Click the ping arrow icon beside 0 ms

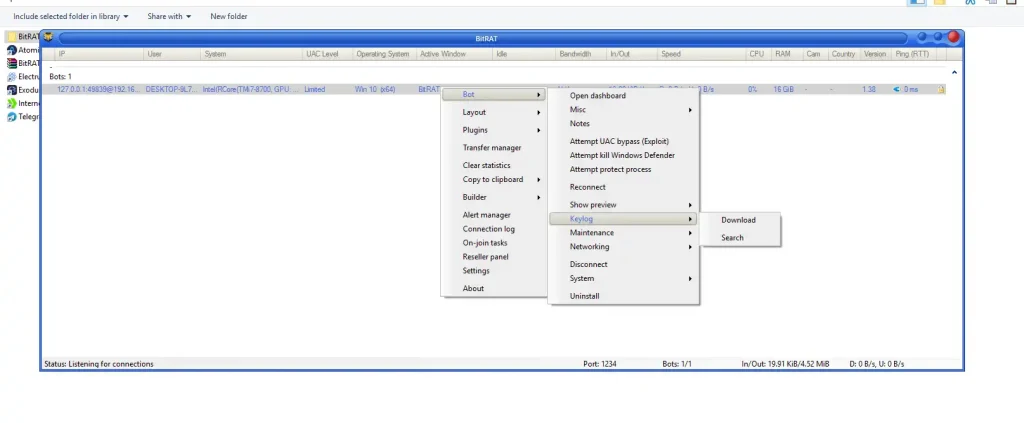896,90
